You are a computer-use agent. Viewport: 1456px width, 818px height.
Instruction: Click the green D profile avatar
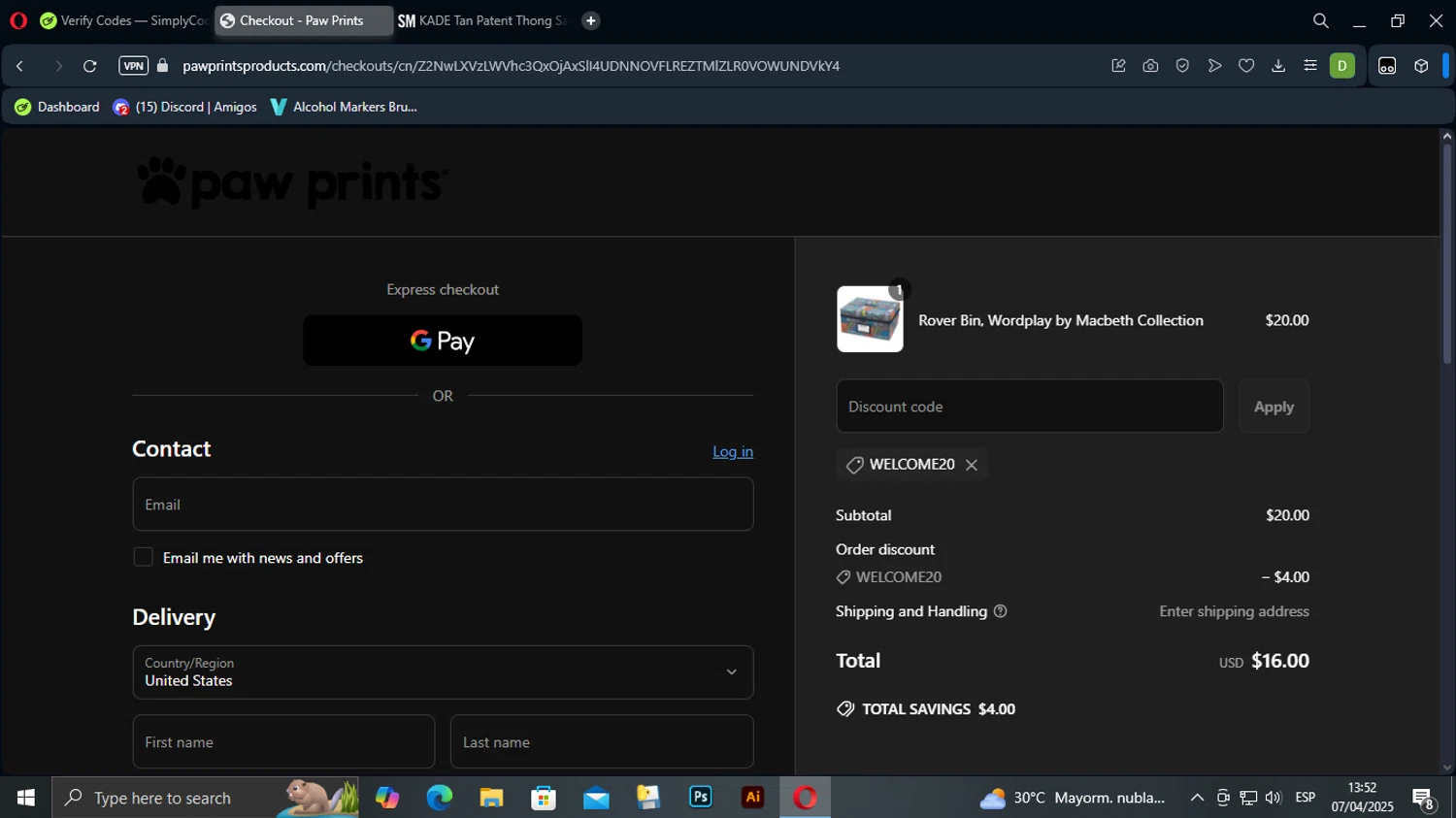1342,66
